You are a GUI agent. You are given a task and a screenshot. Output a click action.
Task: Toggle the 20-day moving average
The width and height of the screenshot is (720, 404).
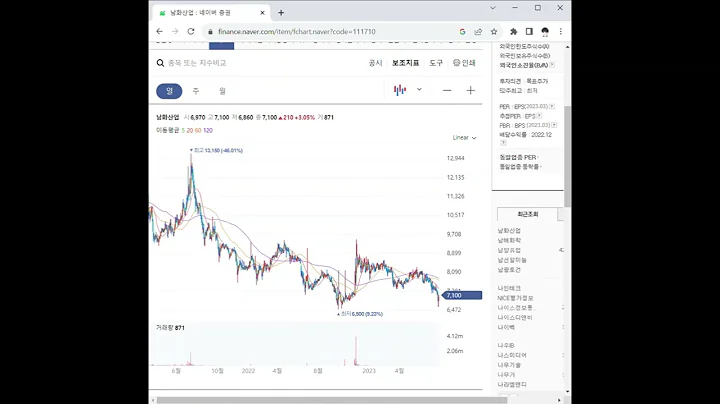click(190, 130)
